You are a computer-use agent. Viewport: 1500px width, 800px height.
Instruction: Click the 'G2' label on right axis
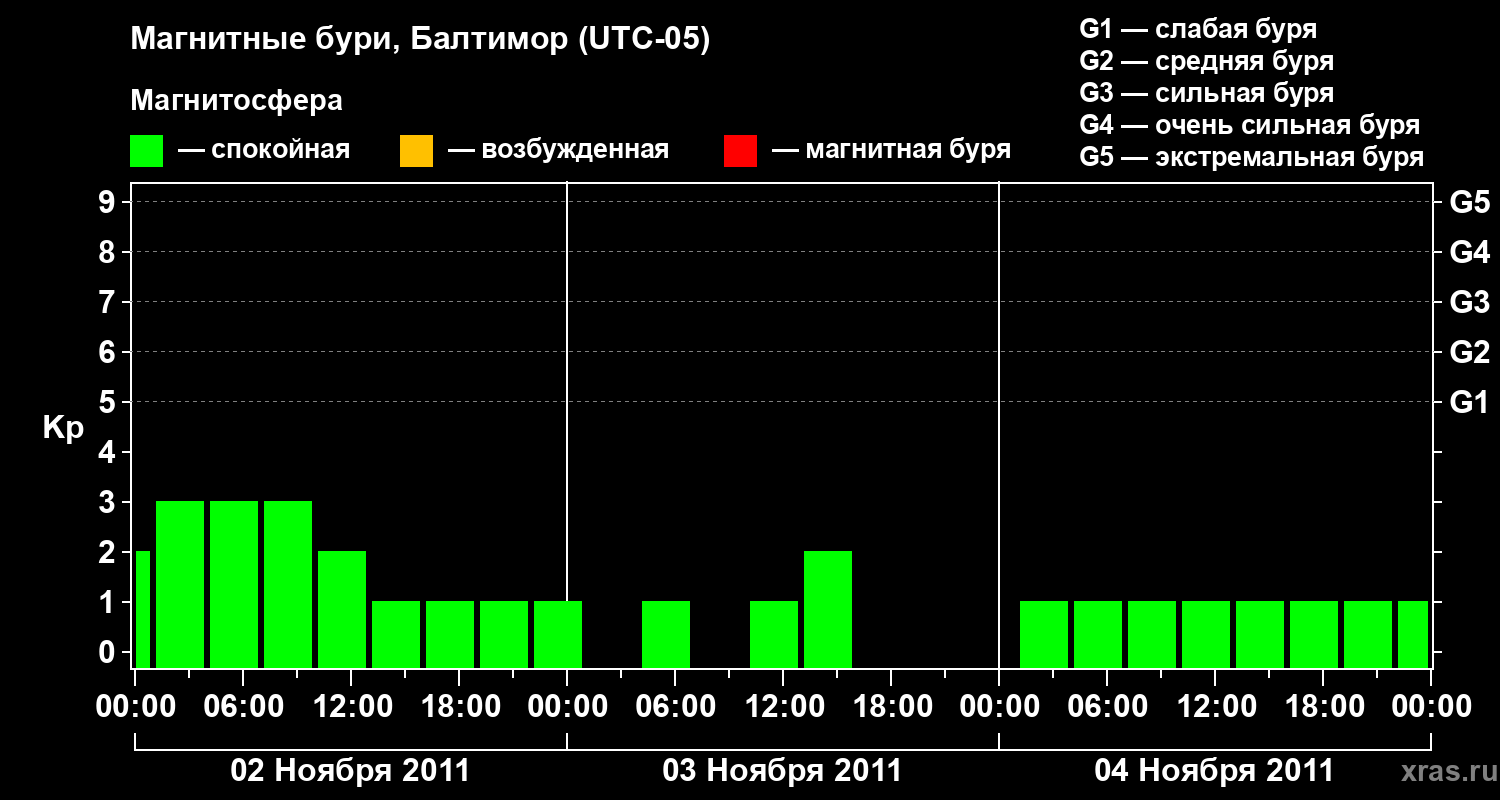point(1469,353)
